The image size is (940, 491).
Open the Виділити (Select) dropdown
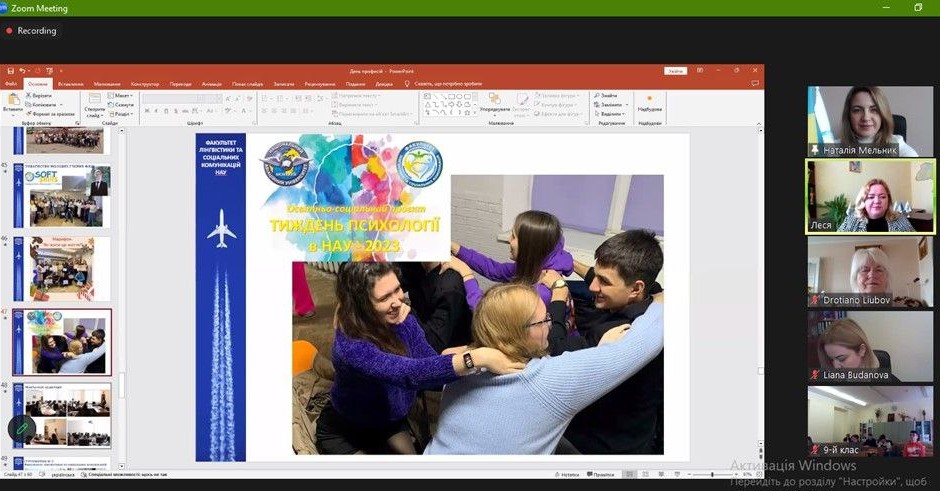pos(611,113)
